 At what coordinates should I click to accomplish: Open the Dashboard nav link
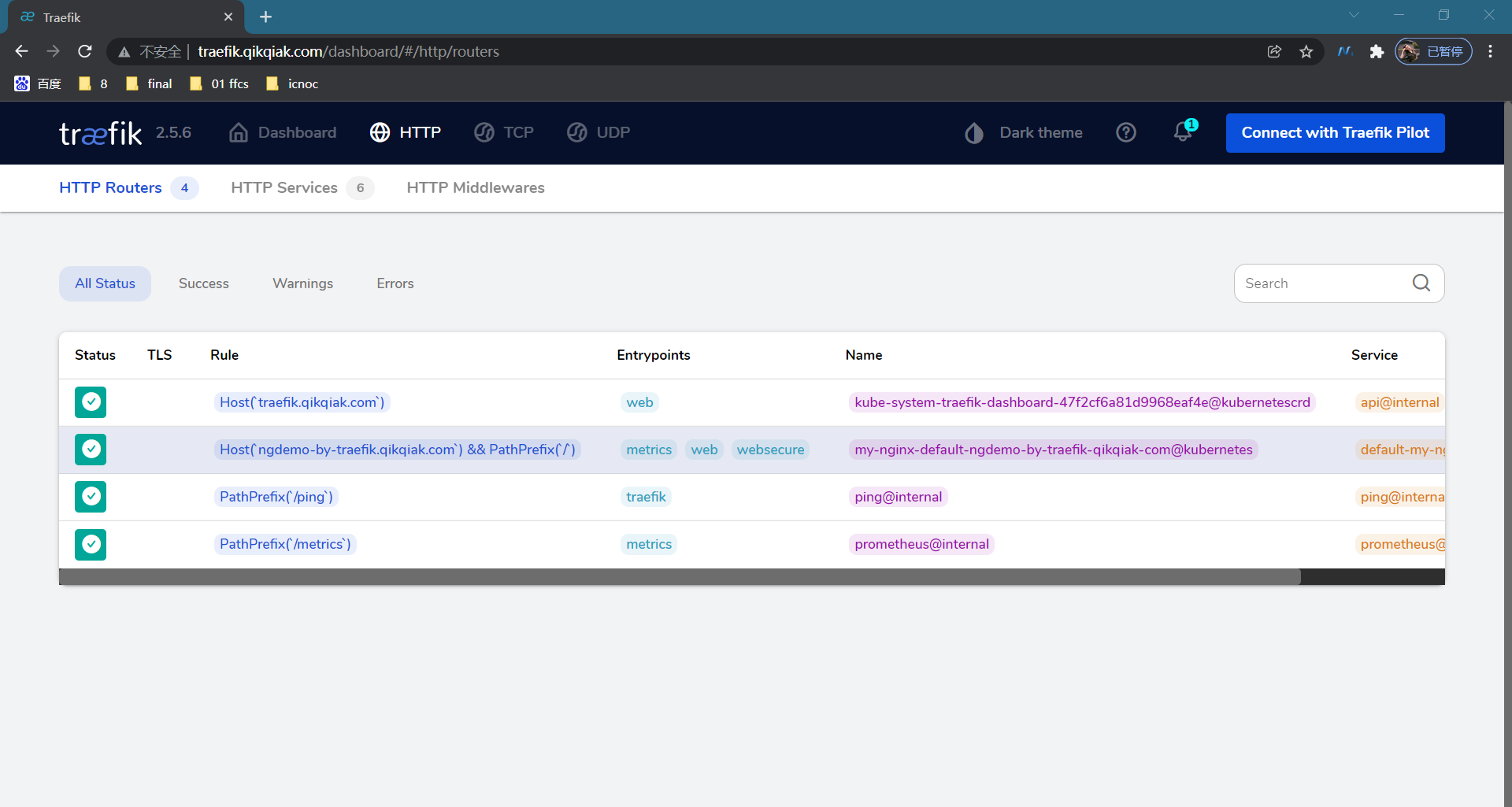click(x=297, y=132)
